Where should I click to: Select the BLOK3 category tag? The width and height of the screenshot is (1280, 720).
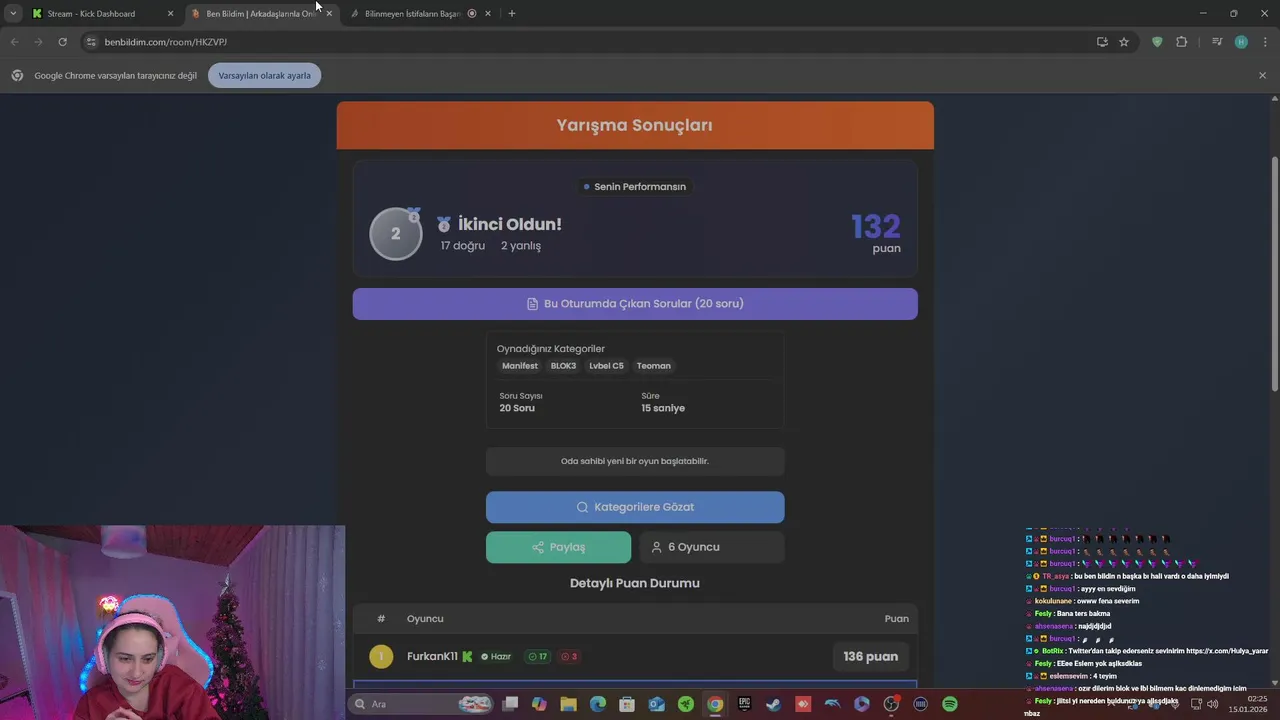(x=563, y=366)
